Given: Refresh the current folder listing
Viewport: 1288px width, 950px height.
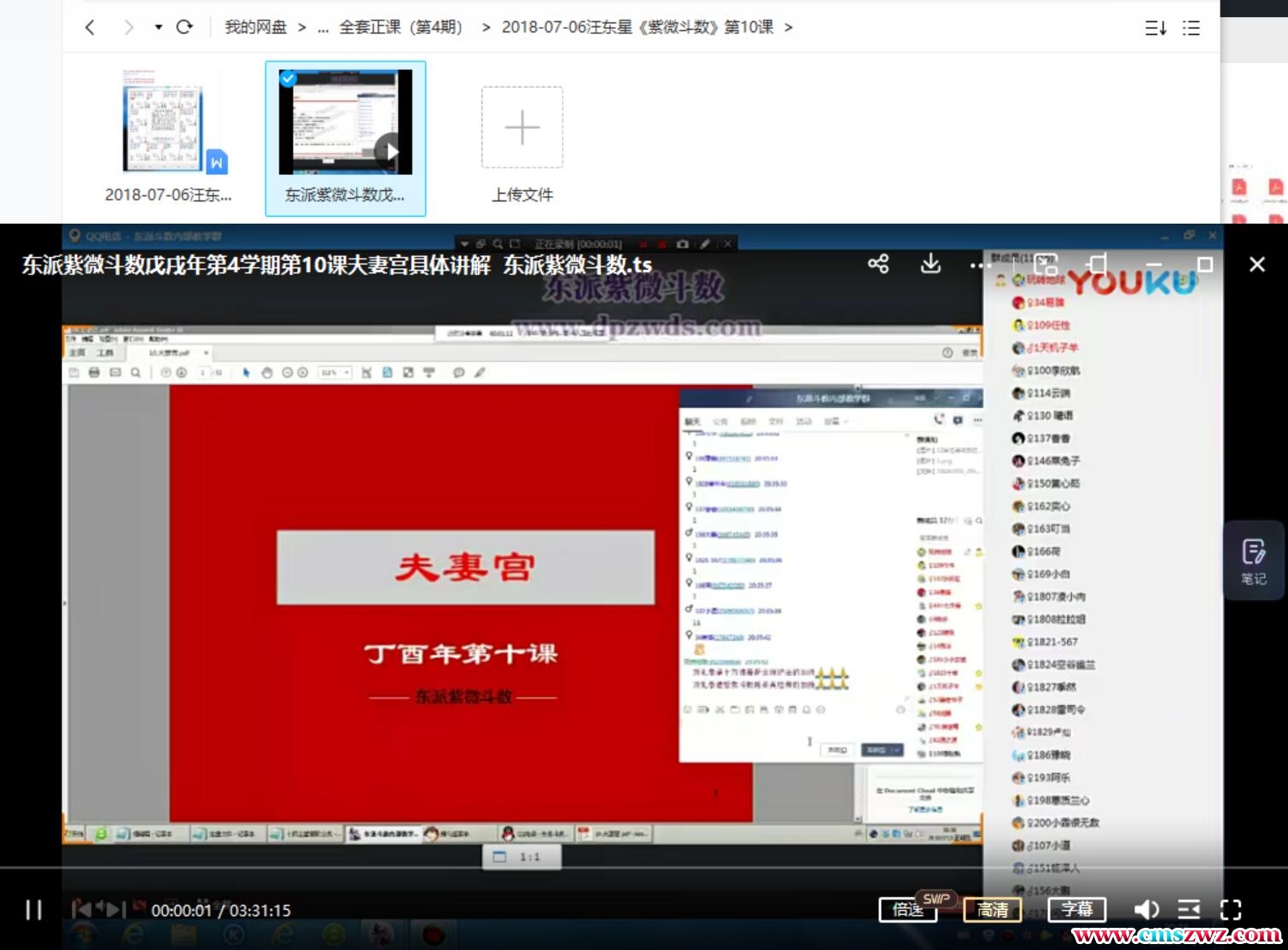Looking at the screenshot, I should tap(184, 27).
